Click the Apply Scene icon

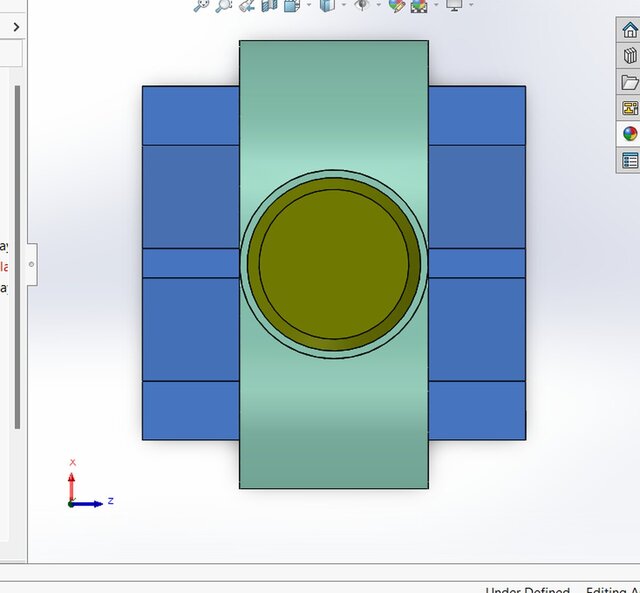pos(419,6)
